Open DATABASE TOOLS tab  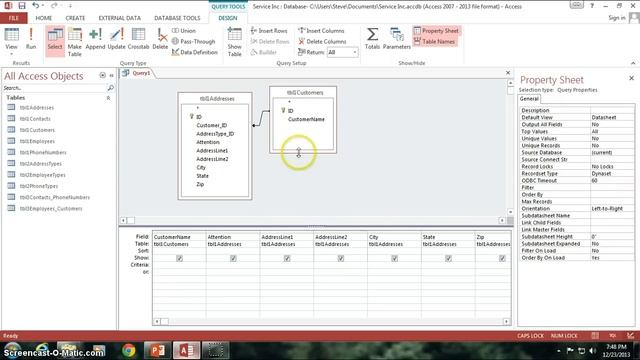[x=177, y=18]
